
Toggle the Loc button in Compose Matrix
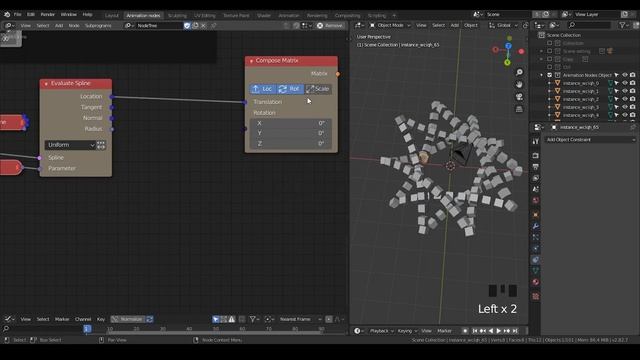[x=263, y=89]
